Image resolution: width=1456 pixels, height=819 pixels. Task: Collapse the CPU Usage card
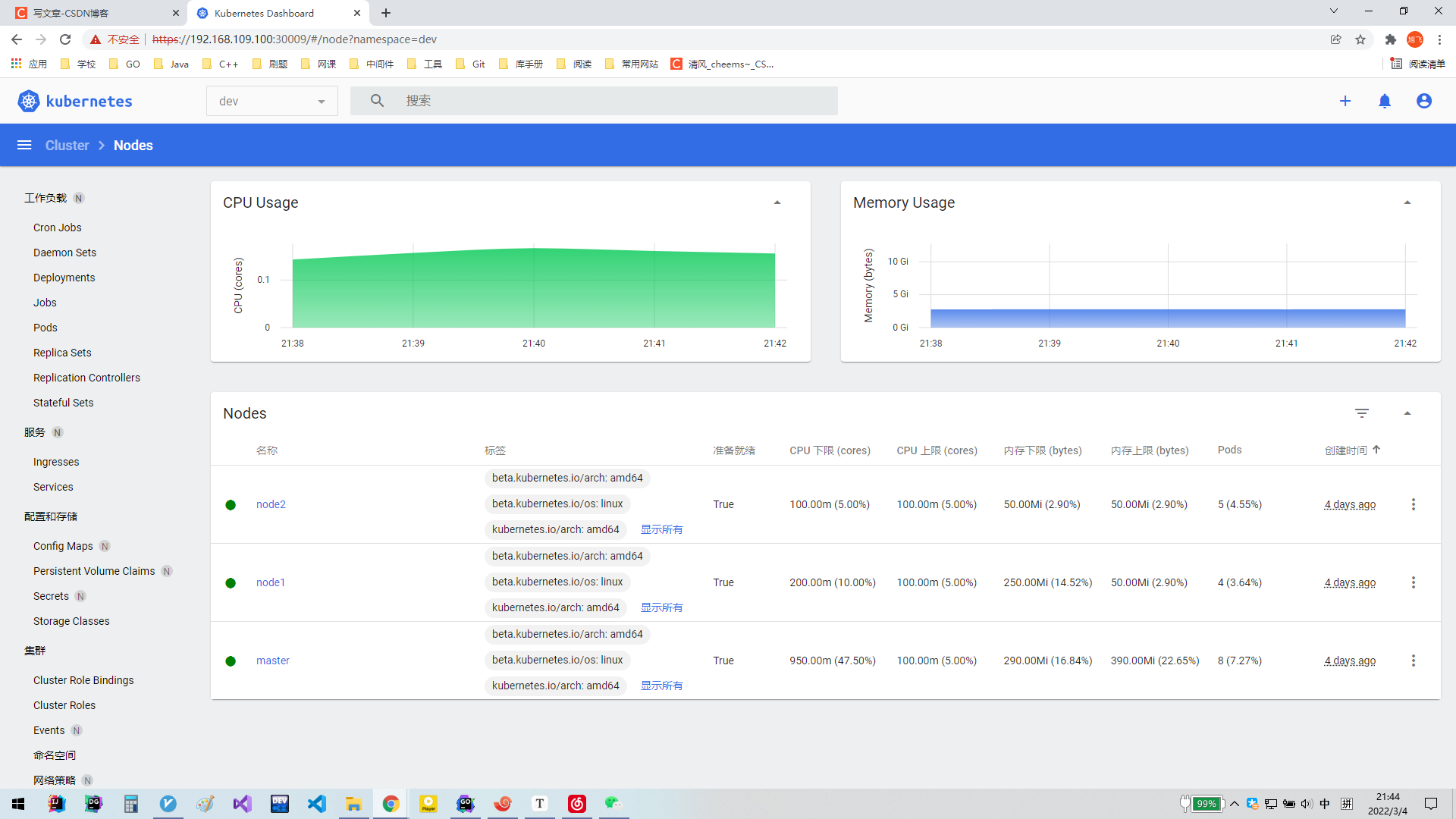(777, 202)
